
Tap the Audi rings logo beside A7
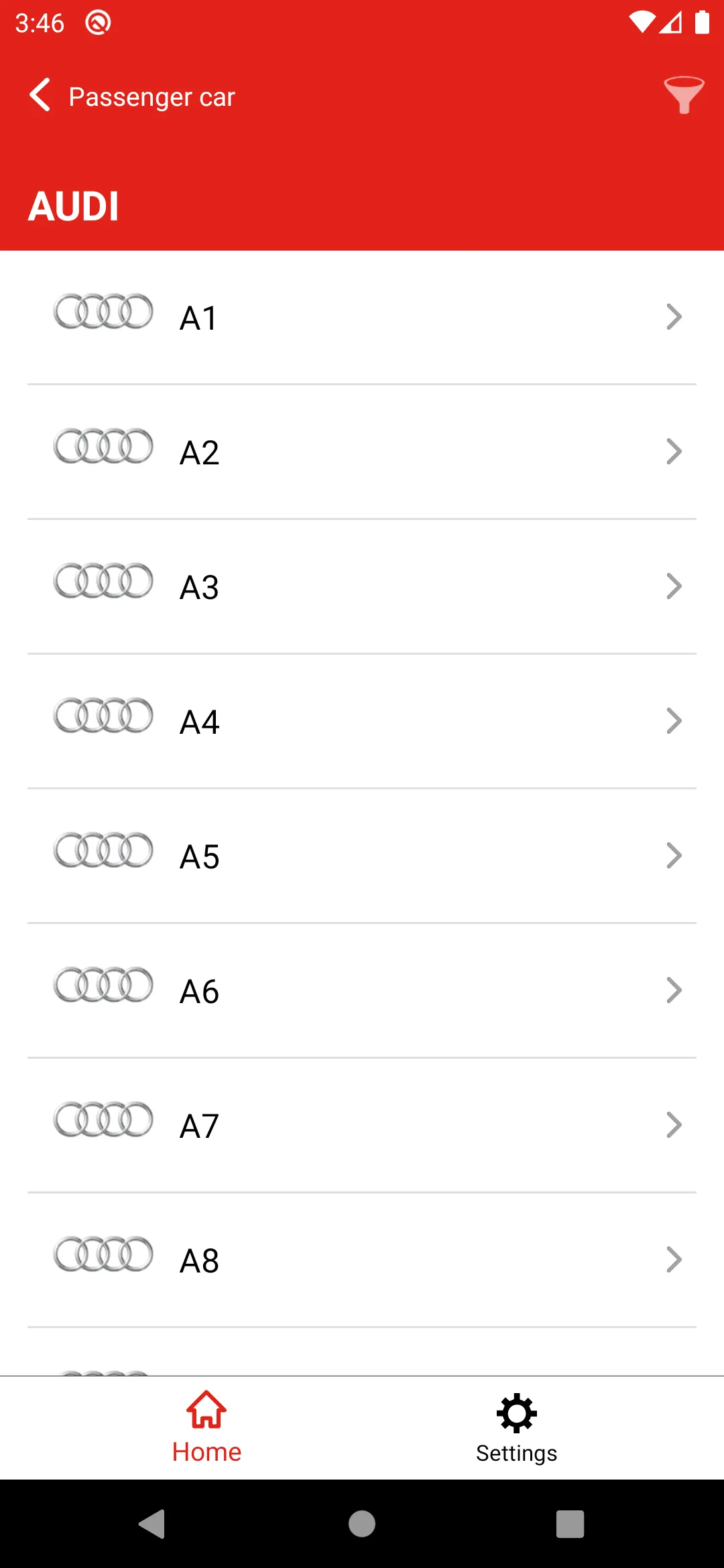pos(103,1120)
